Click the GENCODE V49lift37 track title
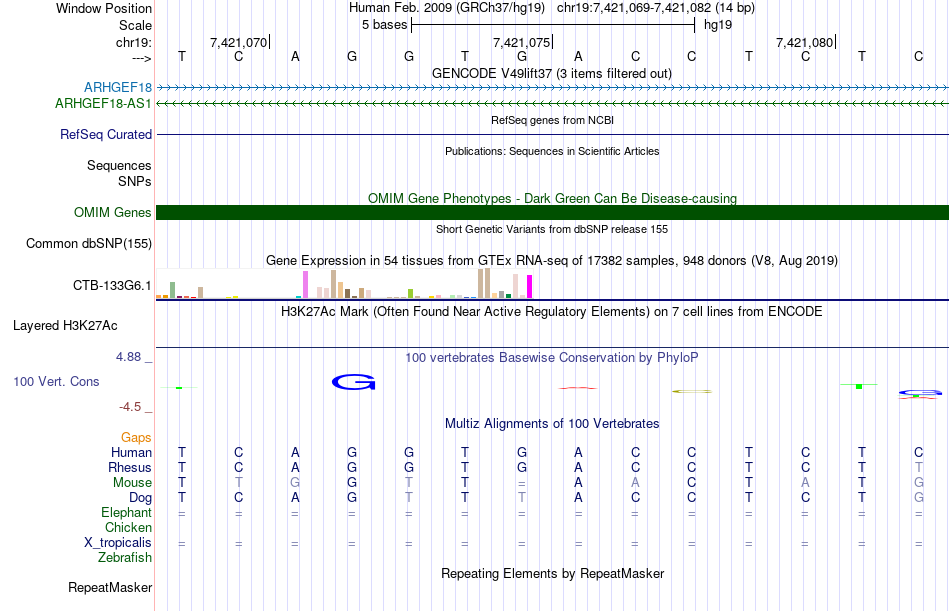This screenshot has width=950, height=611. (x=551, y=74)
